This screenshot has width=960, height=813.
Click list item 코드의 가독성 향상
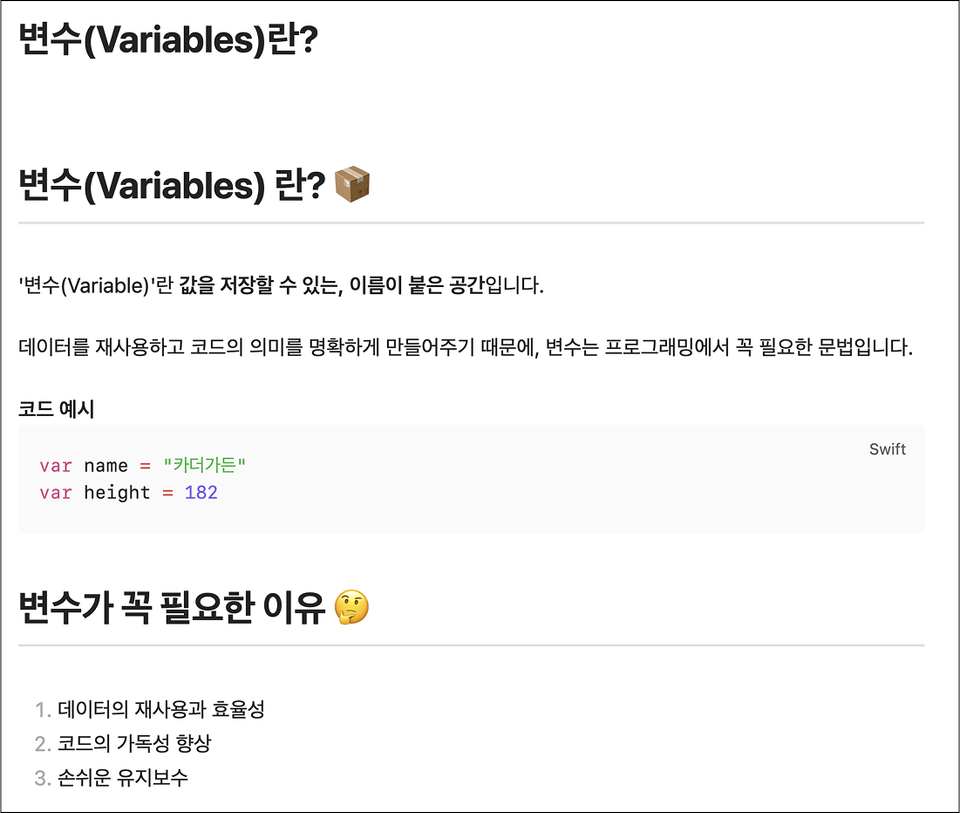coord(134,743)
